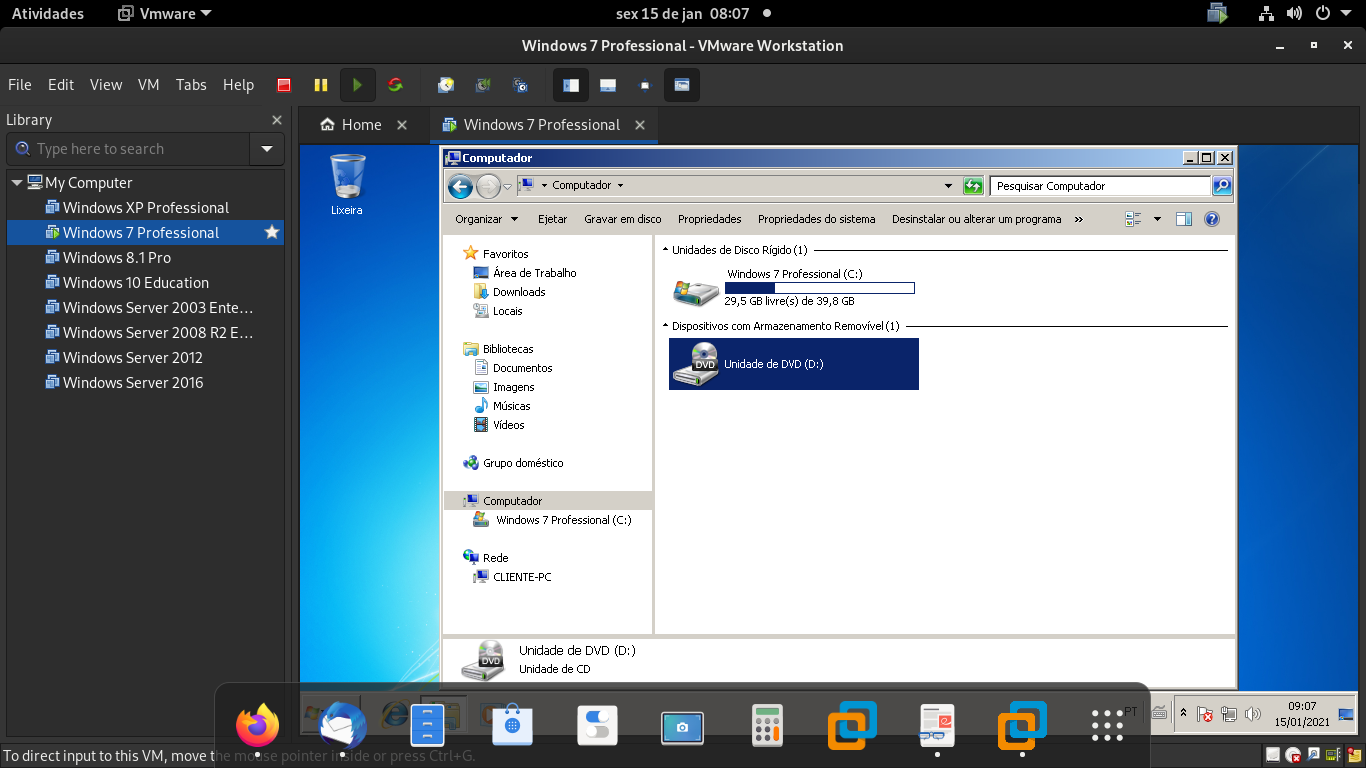Image resolution: width=1366 pixels, height=768 pixels.
Task: Select Grupo doméstico in navigation pane
Action: tap(523, 463)
